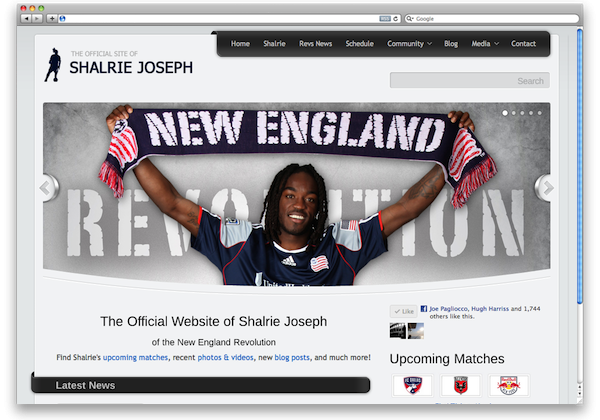Open the Blog menu item
600x420 pixels.
coord(451,44)
